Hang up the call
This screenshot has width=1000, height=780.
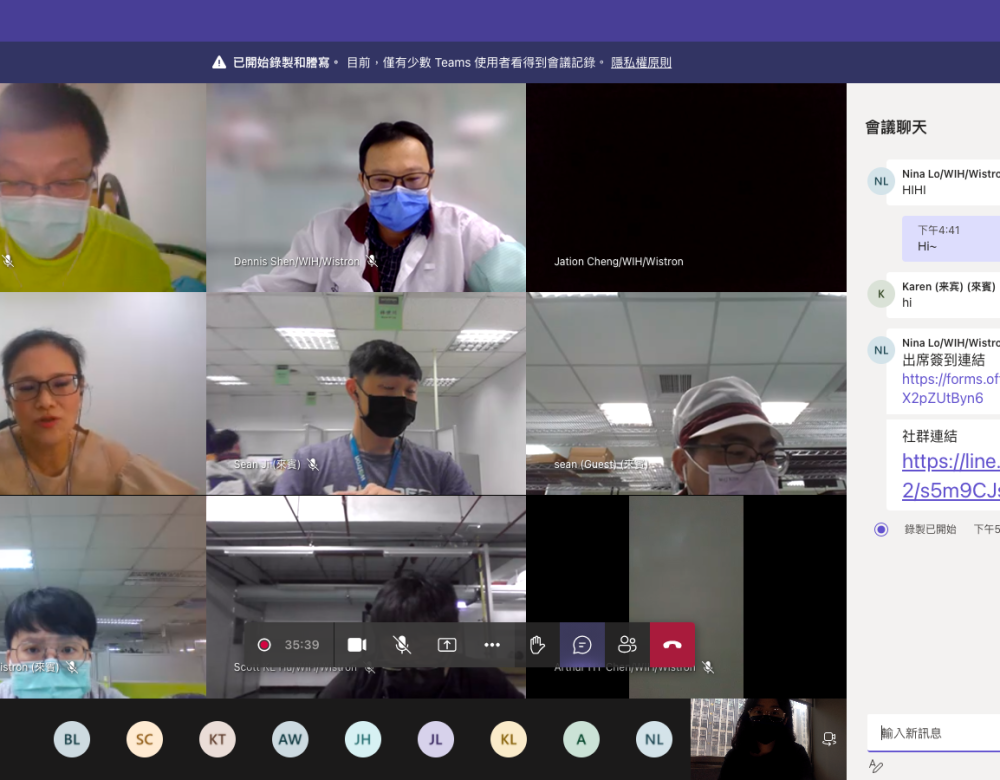pos(672,645)
